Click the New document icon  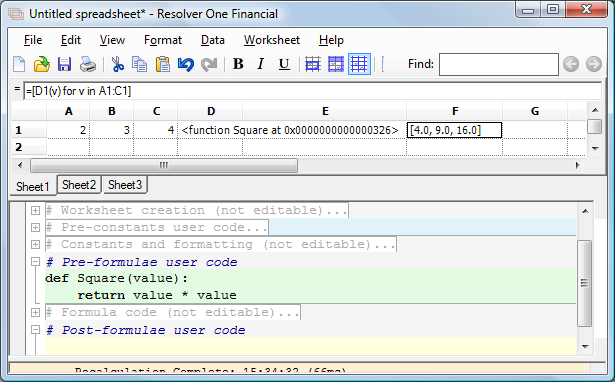pos(19,64)
